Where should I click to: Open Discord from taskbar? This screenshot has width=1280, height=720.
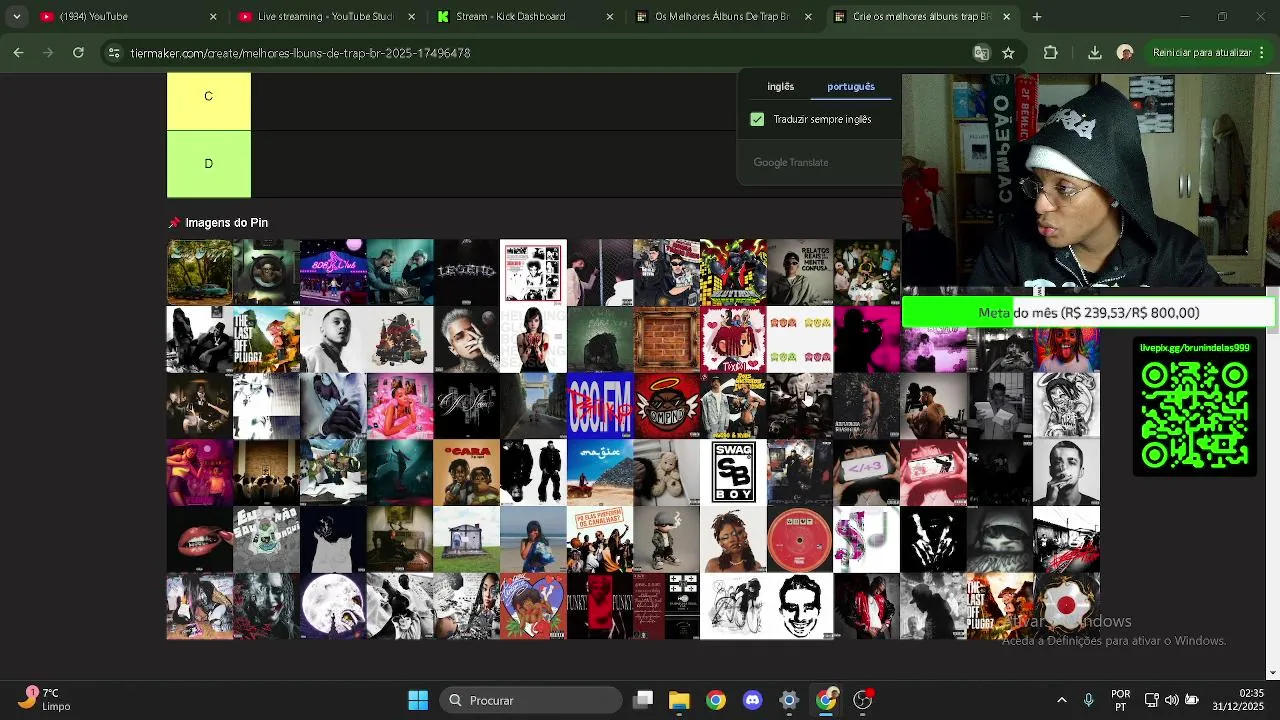[753, 700]
